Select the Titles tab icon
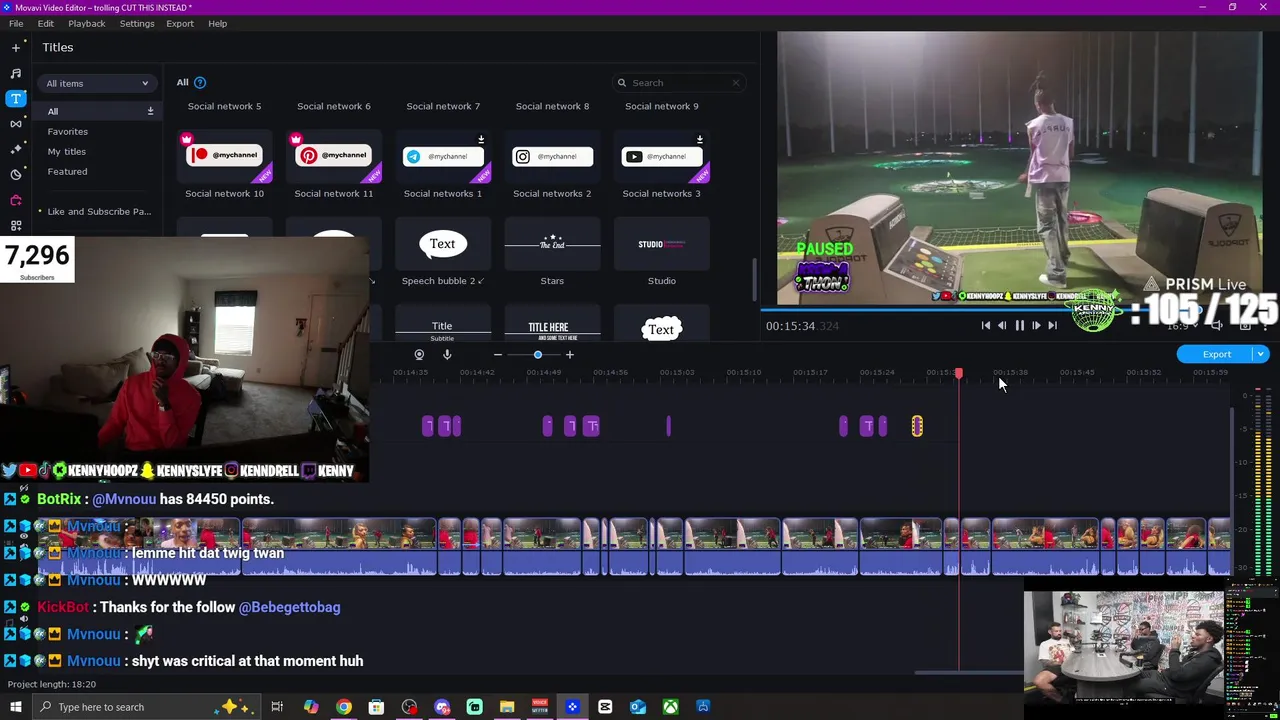This screenshot has height=720, width=1280. point(15,98)
